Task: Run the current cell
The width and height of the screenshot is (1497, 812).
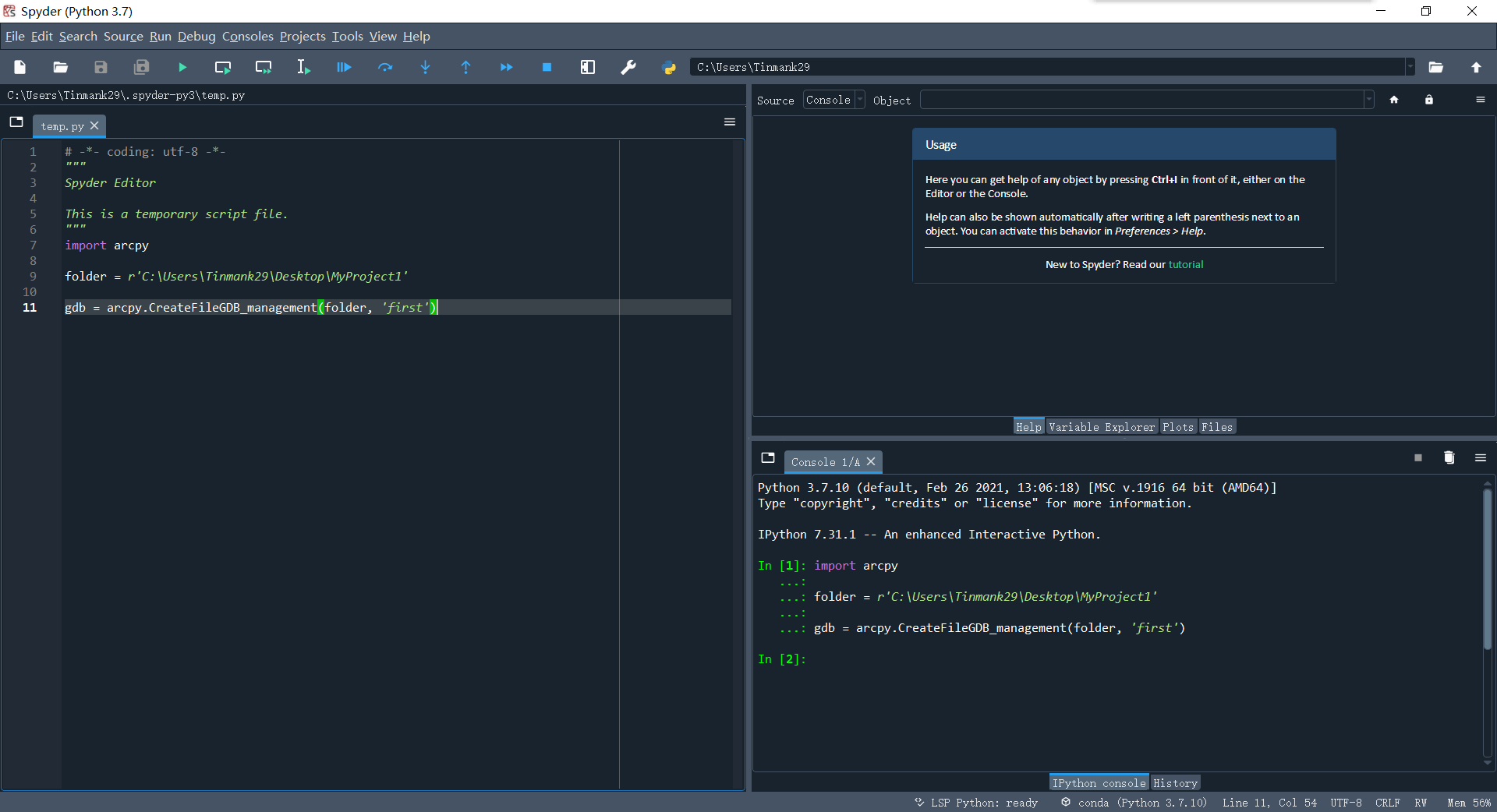Action: click(x=223, y=68)
